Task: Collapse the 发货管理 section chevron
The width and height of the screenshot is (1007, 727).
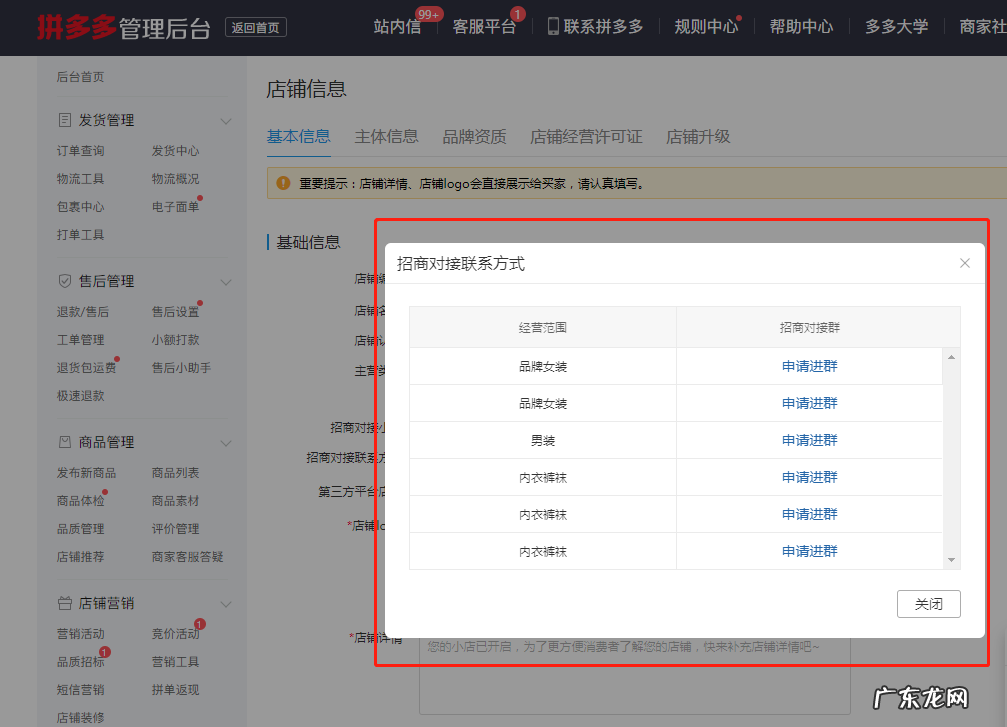Action: [x=226, y=119]
